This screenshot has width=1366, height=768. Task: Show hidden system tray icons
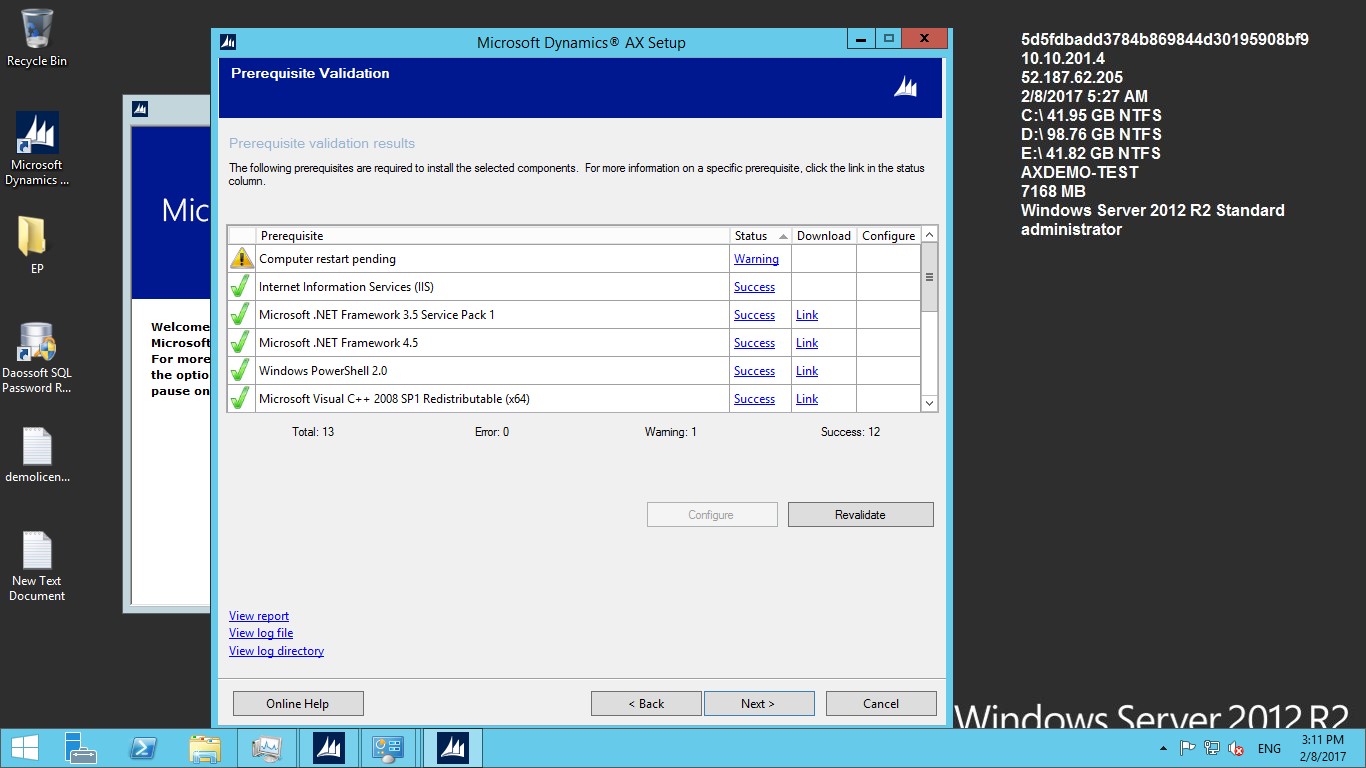point(1163,748)
